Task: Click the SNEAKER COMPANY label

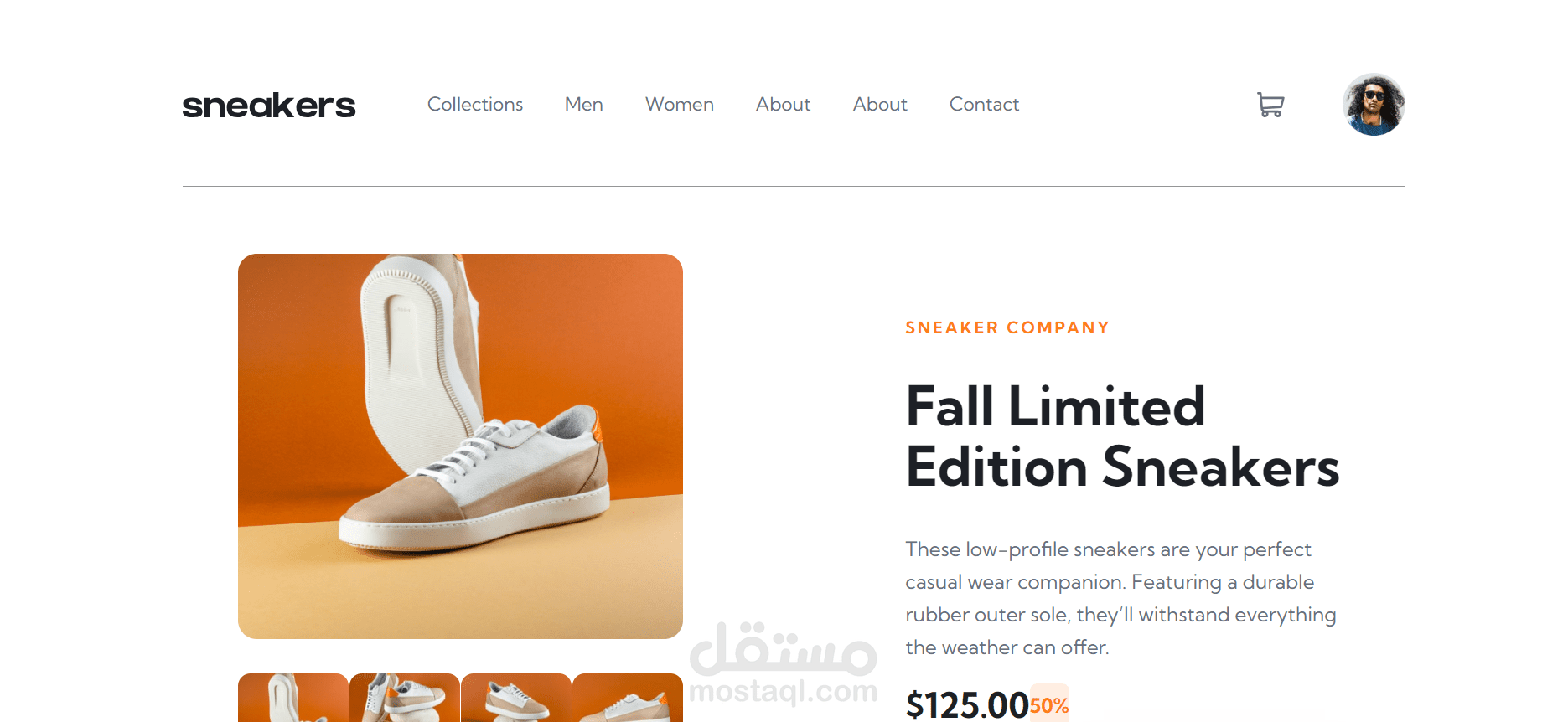Action: [1007, 327]
